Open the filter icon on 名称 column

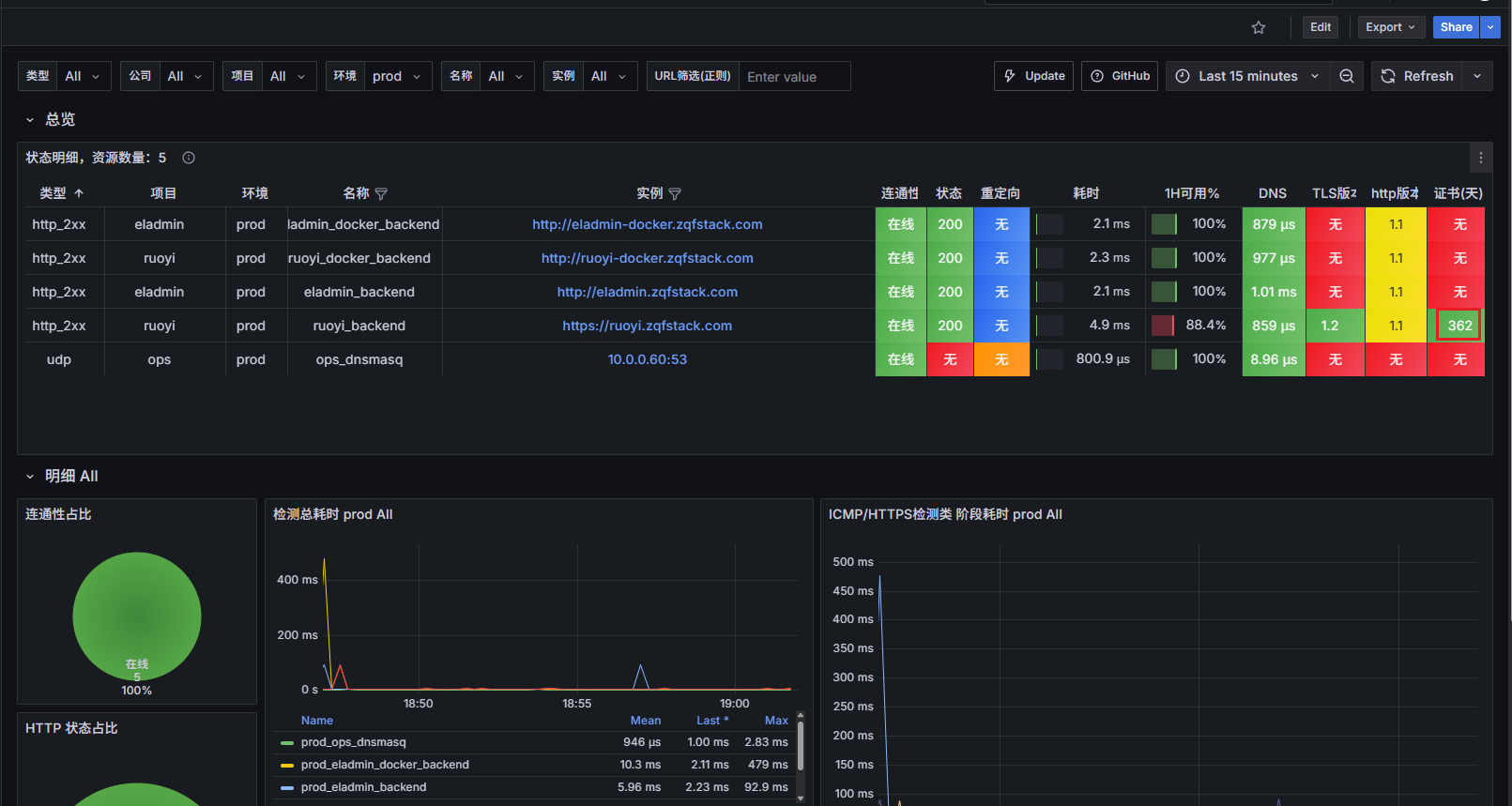click(381, 194)
